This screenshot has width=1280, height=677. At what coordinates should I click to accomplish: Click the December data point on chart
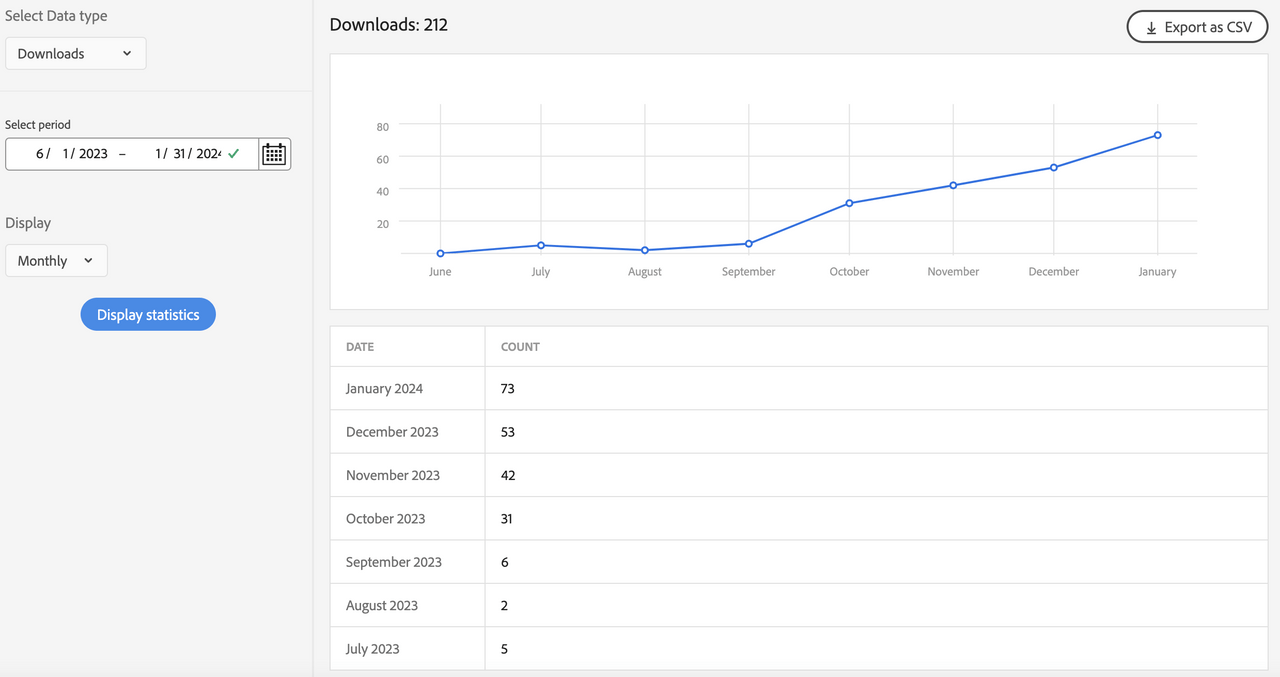(1054, 168)
